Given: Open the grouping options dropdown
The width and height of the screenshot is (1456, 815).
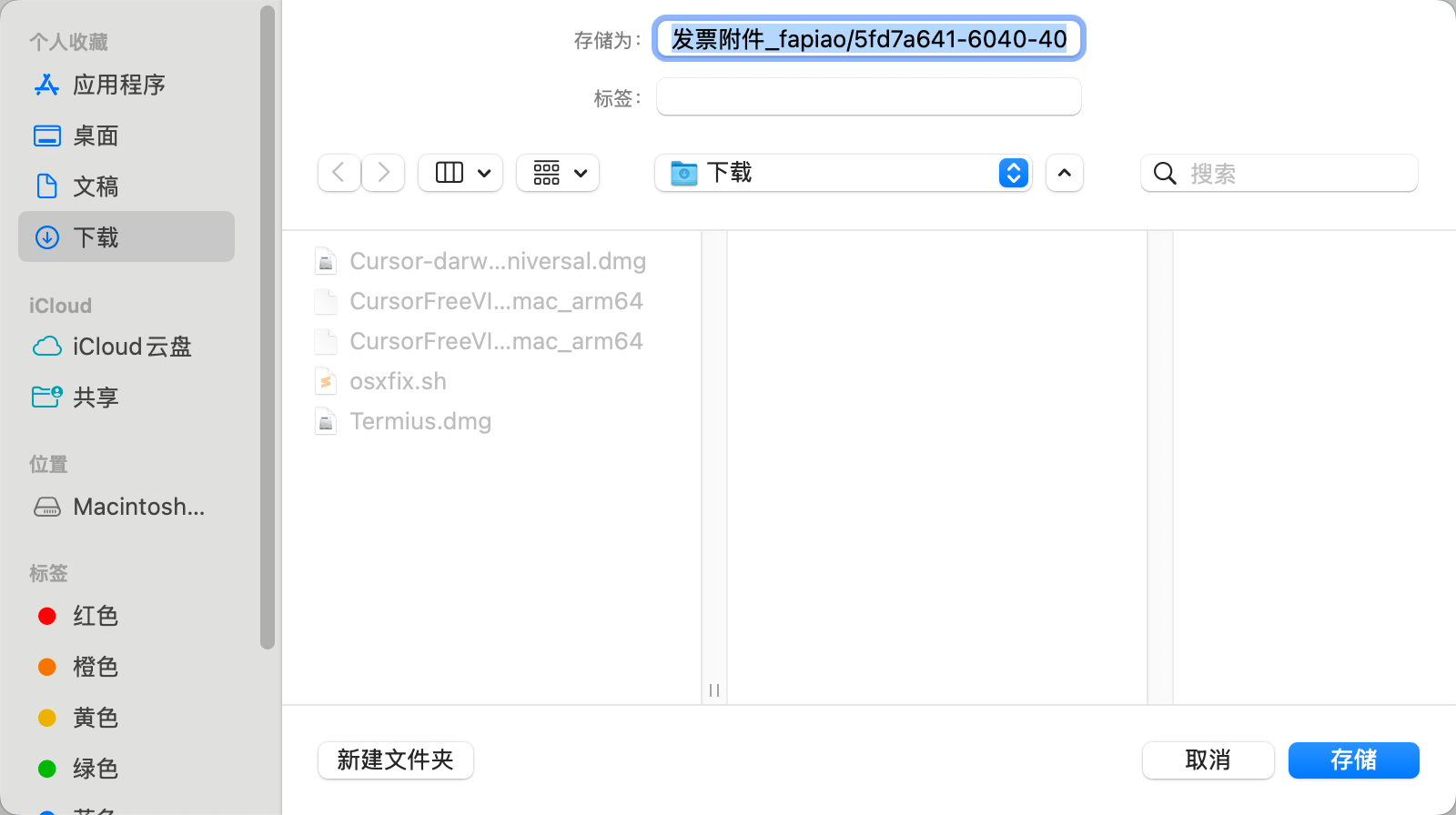Looking at the screenshot, I should click(558, 173).
